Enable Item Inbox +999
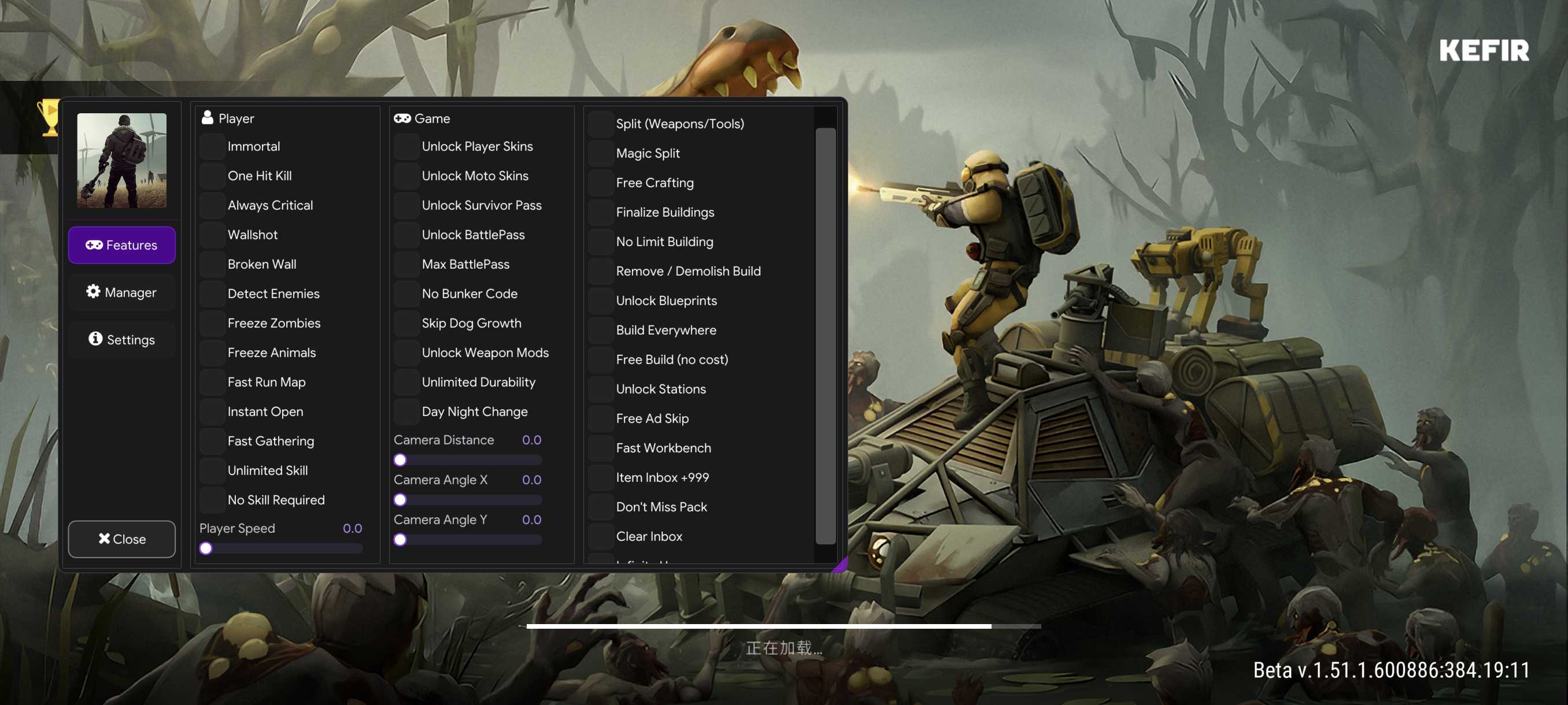This screenshot has width=1568, height=705. [601, 478]
